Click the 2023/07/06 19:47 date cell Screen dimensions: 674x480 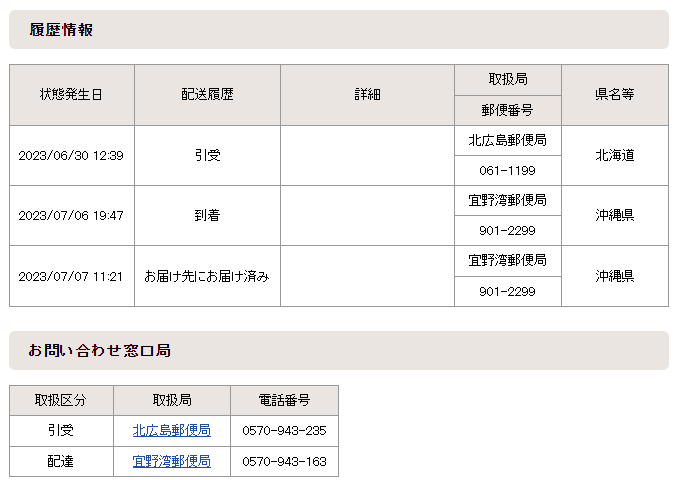[71, 216]
